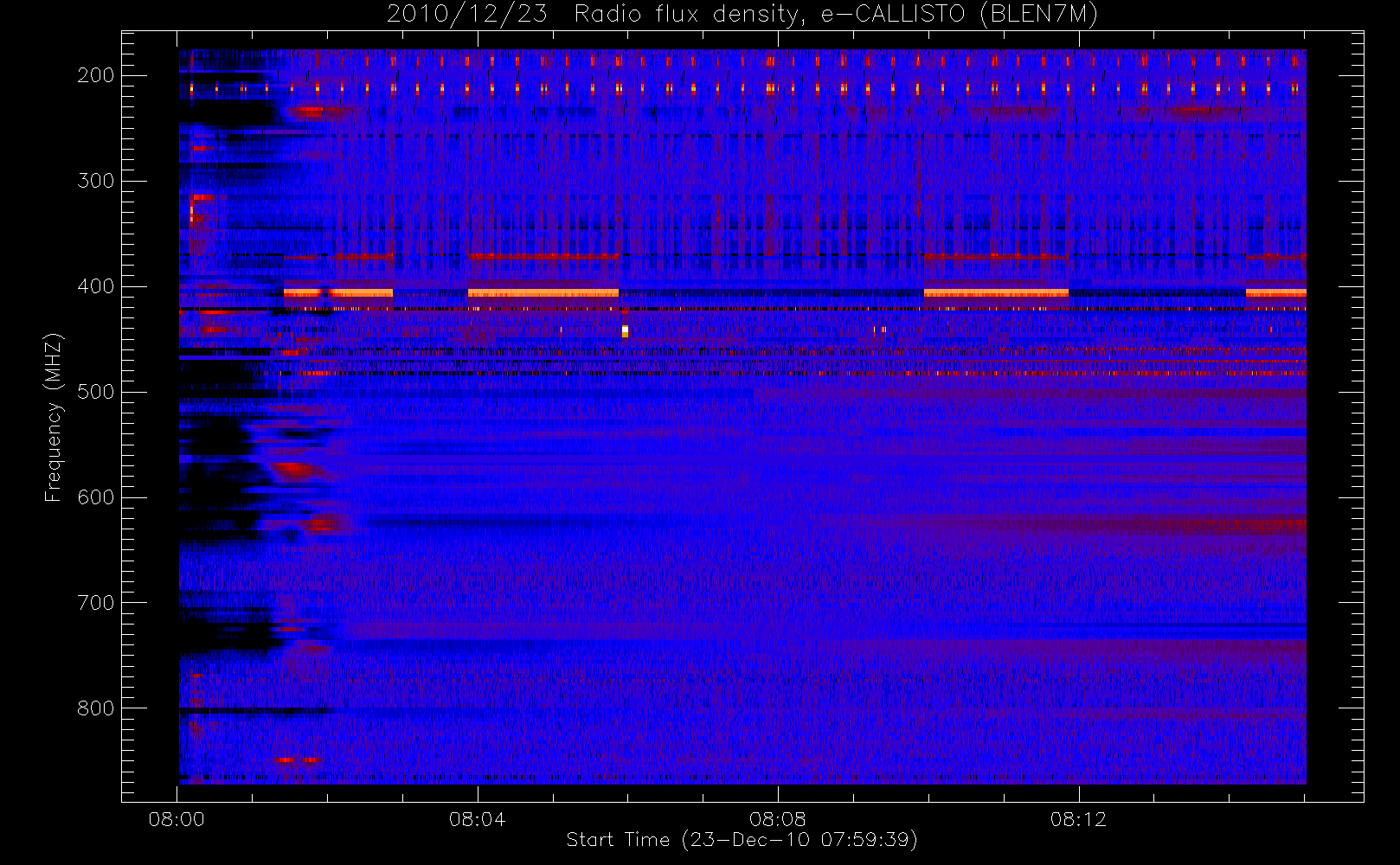This screenshot has height=865, width=1400.
Task: Click the Start Time axis caption
Action: point(742,840)
